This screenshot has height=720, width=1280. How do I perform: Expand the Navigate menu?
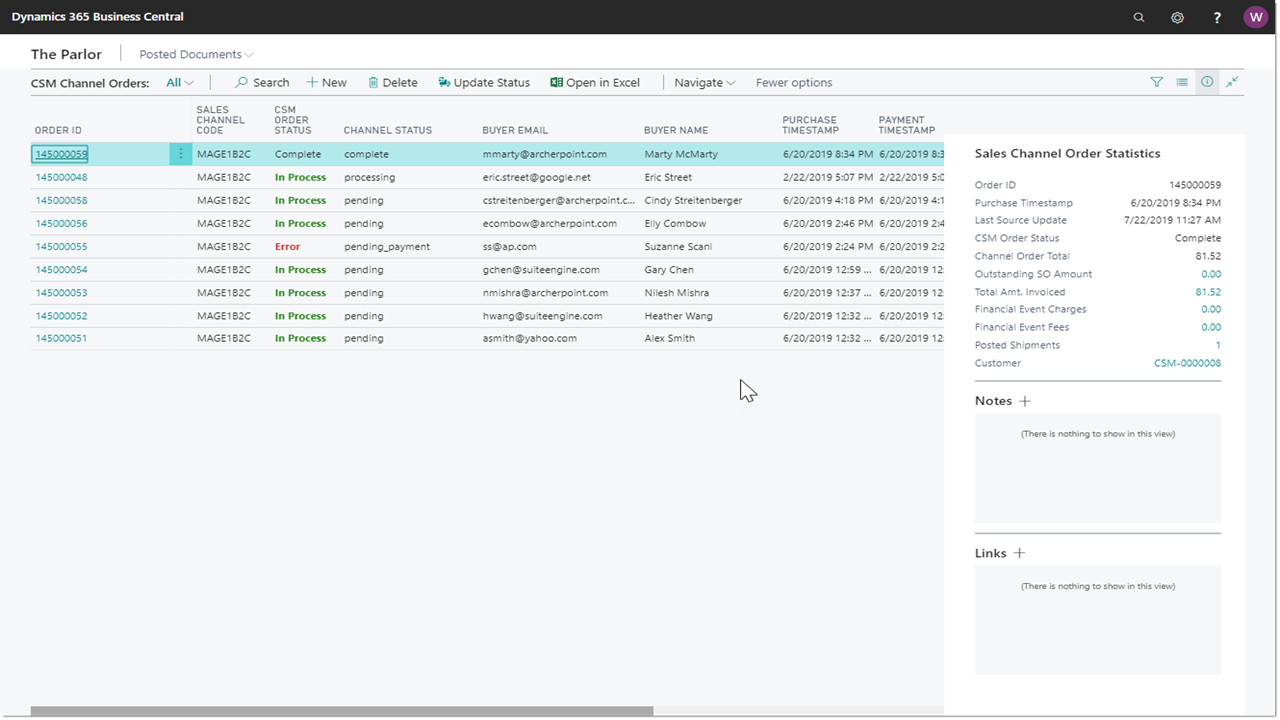point(705,83)
